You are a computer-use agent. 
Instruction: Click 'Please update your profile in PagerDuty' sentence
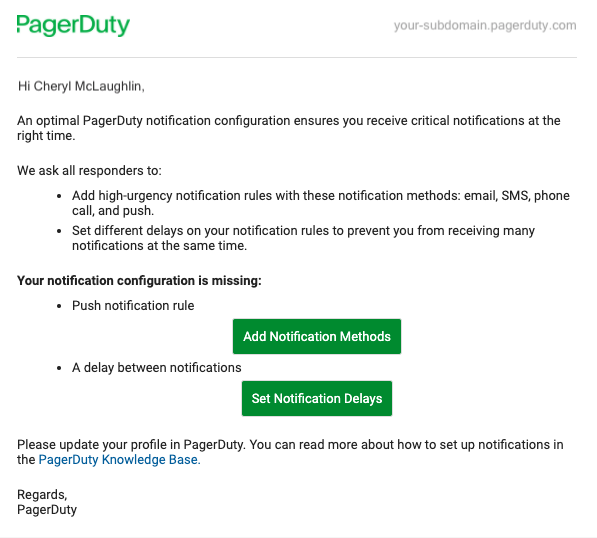point(130,445)
